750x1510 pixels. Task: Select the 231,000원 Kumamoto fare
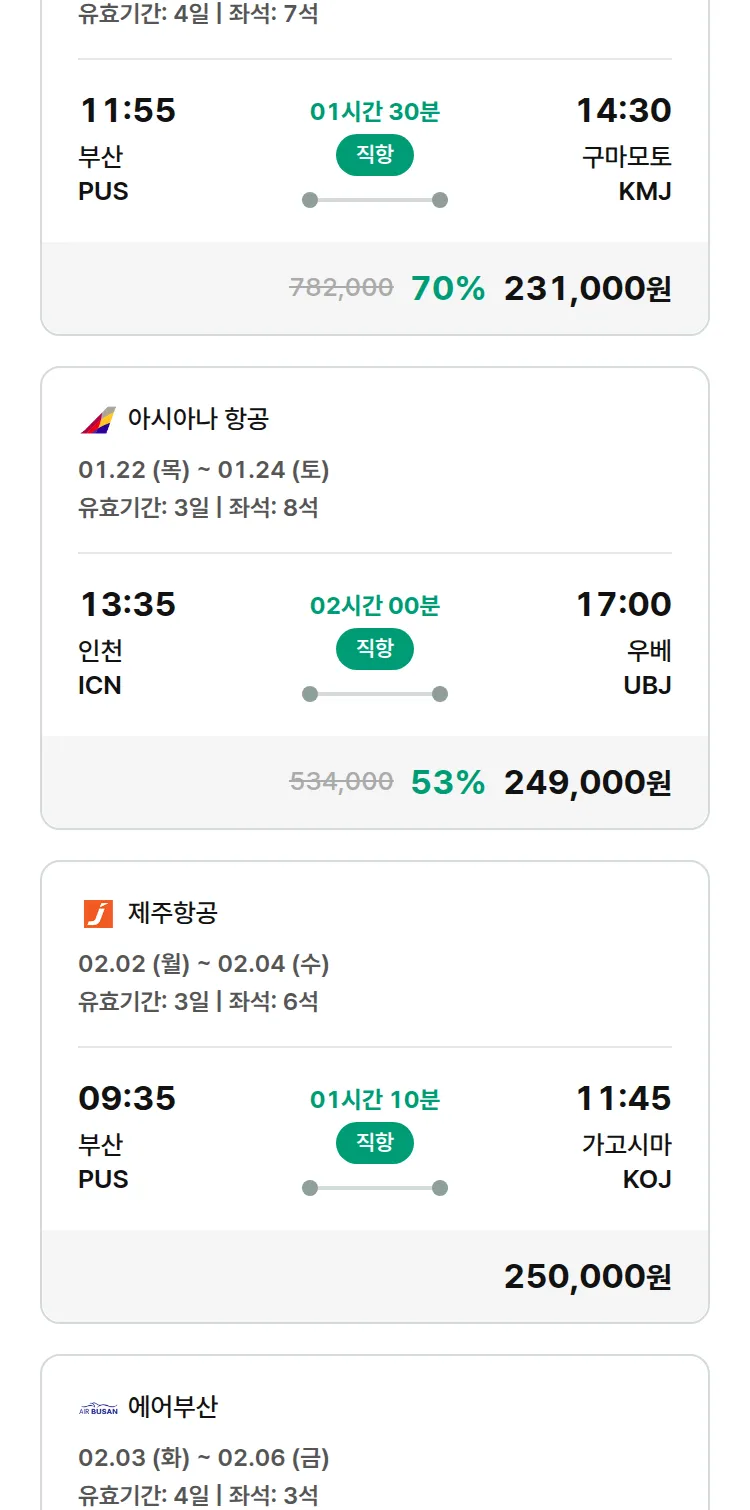pos(587,289)
